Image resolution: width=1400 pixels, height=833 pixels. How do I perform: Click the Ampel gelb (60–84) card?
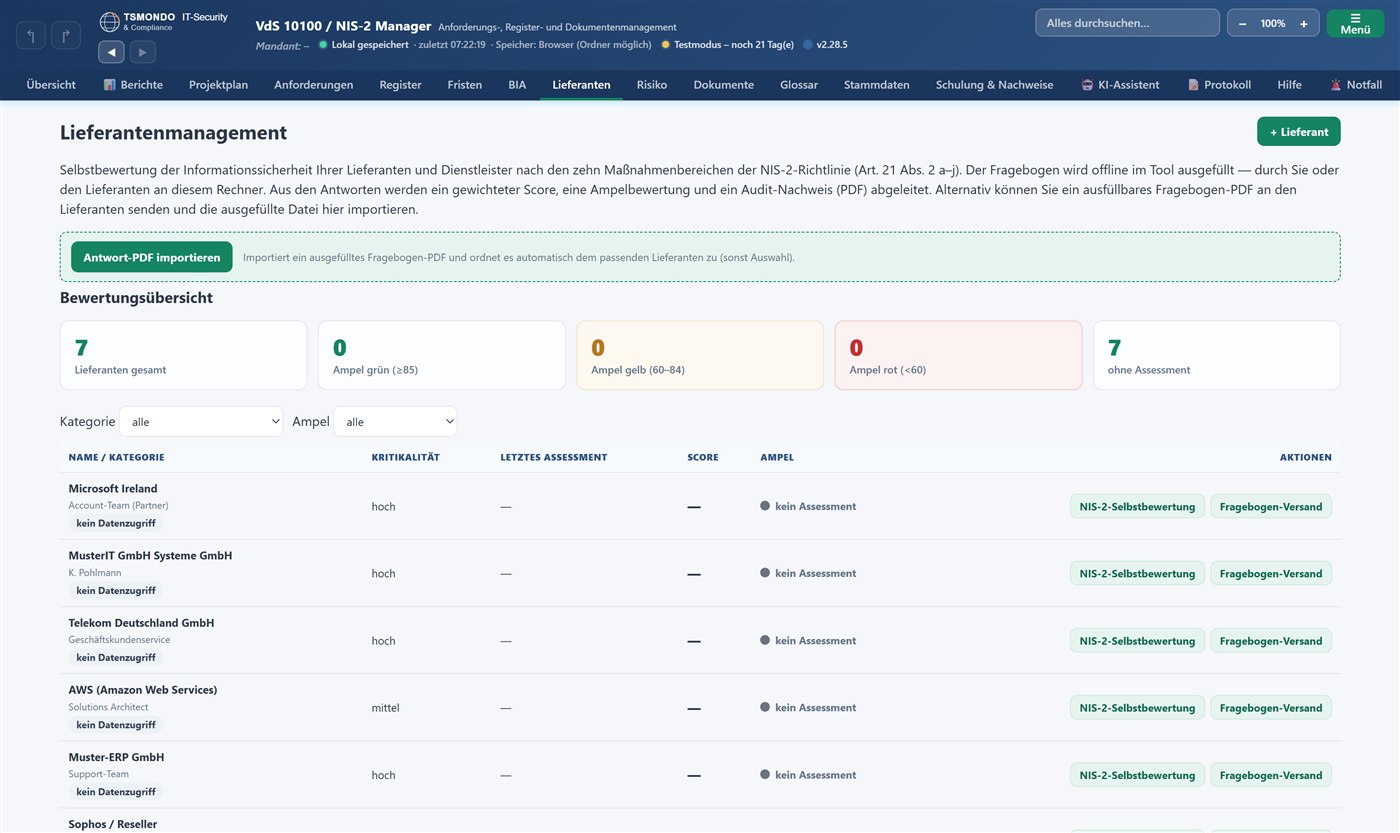pos(700,355)
